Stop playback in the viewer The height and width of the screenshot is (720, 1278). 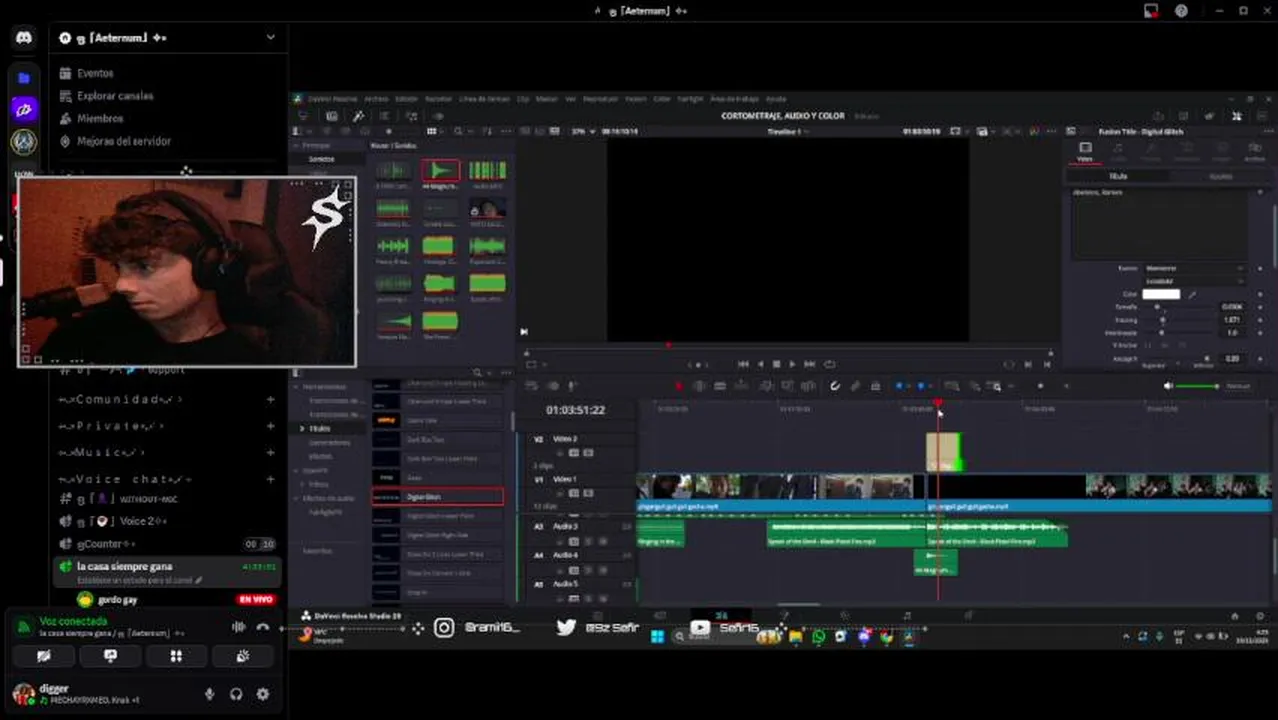(x=776, y=364)
